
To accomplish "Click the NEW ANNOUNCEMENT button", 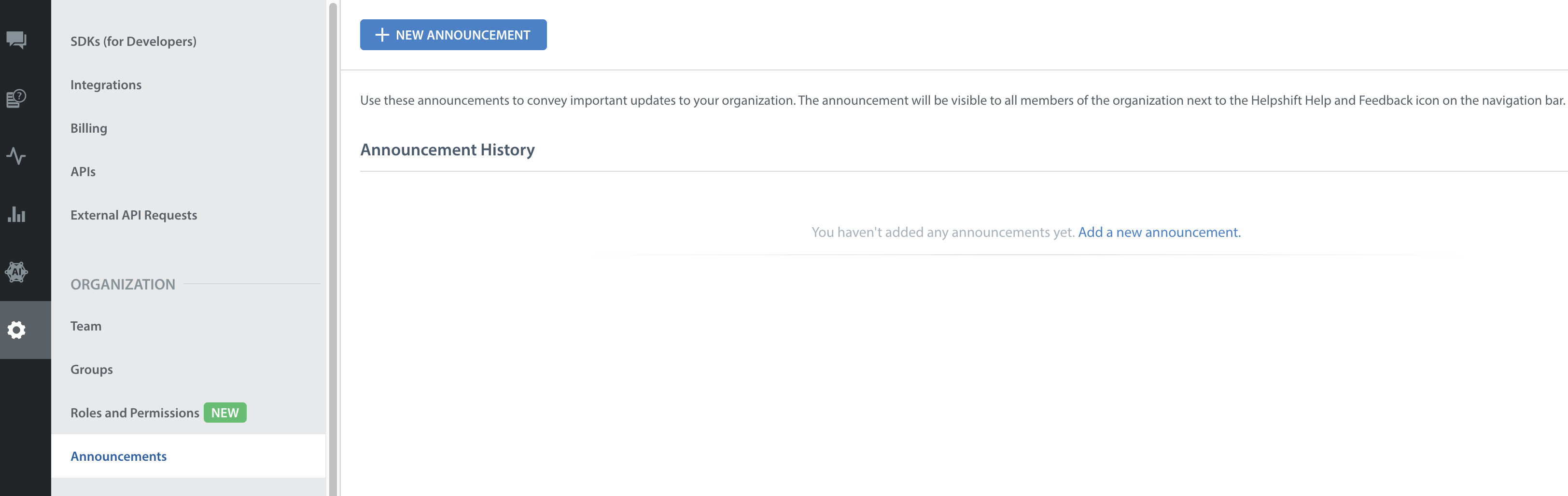I will click(453, 35).
